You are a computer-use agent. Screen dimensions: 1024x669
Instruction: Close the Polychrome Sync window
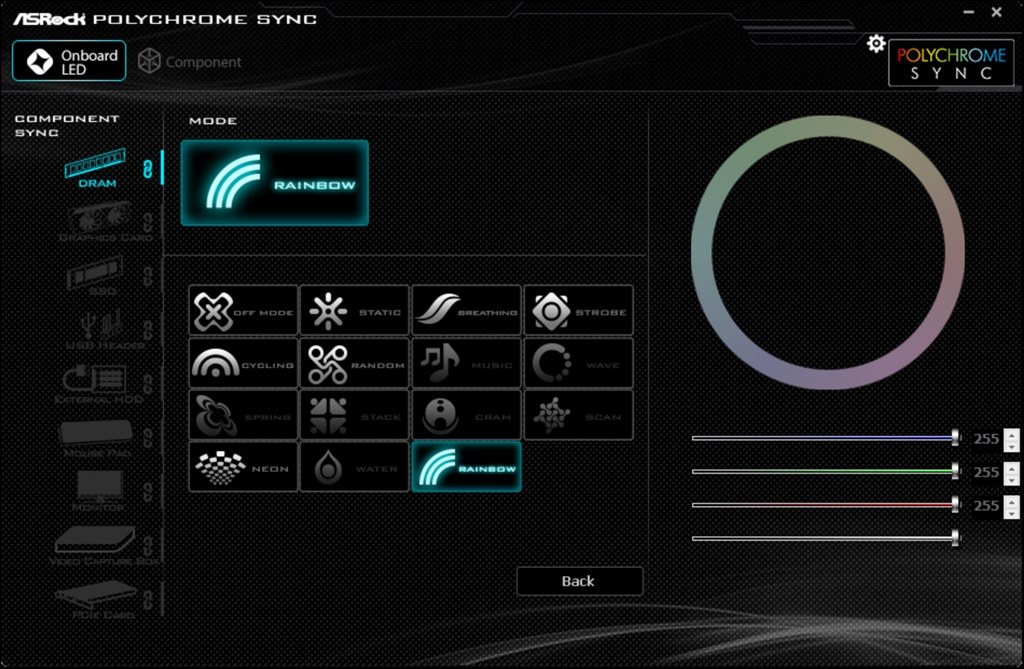point(997,12)
